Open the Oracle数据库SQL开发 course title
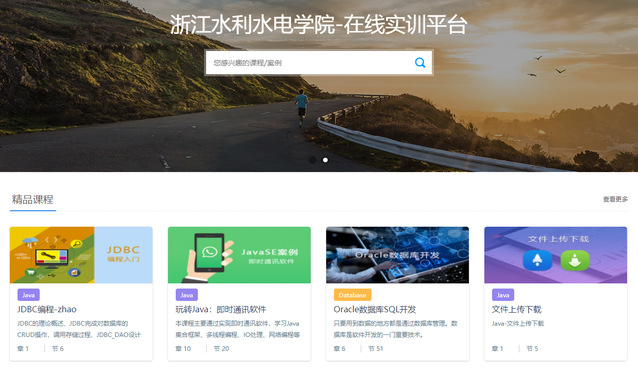638x370 pixels. click(x=374, y=309)
